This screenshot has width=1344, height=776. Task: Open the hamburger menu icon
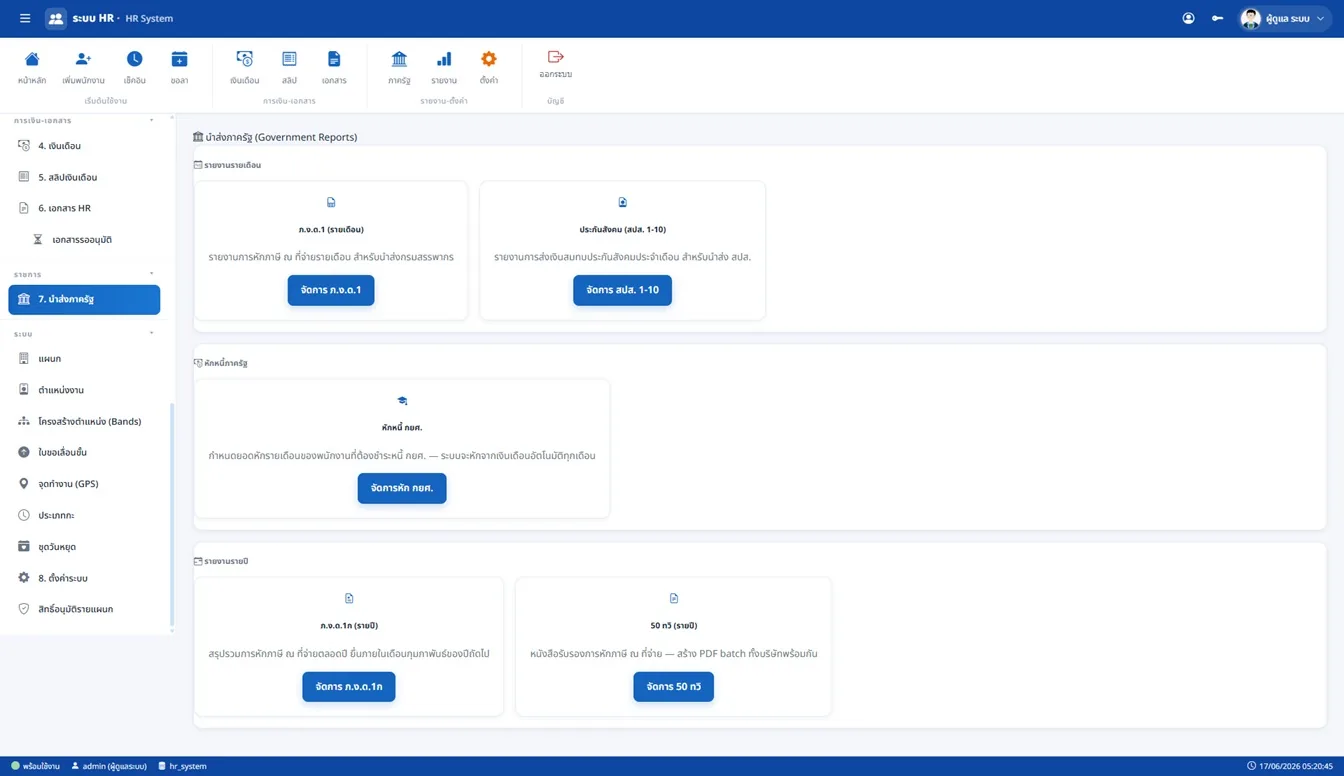(25, 18)
